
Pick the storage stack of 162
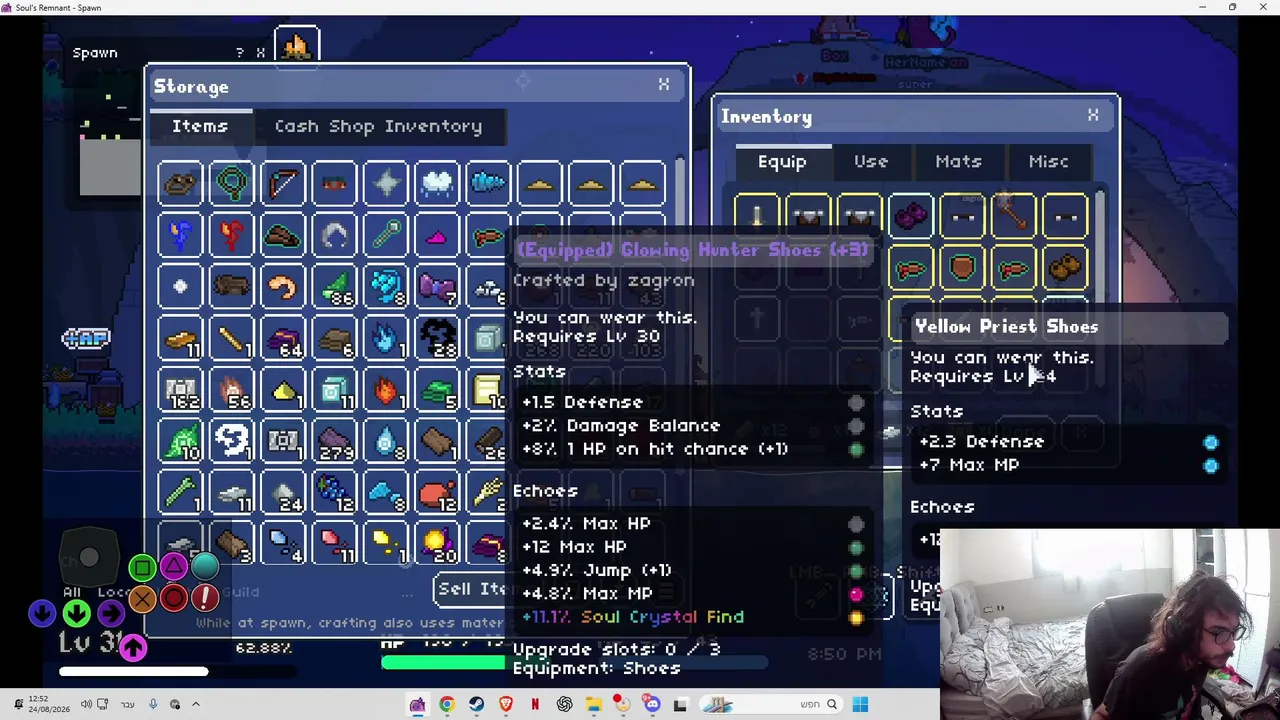point(181,391)
